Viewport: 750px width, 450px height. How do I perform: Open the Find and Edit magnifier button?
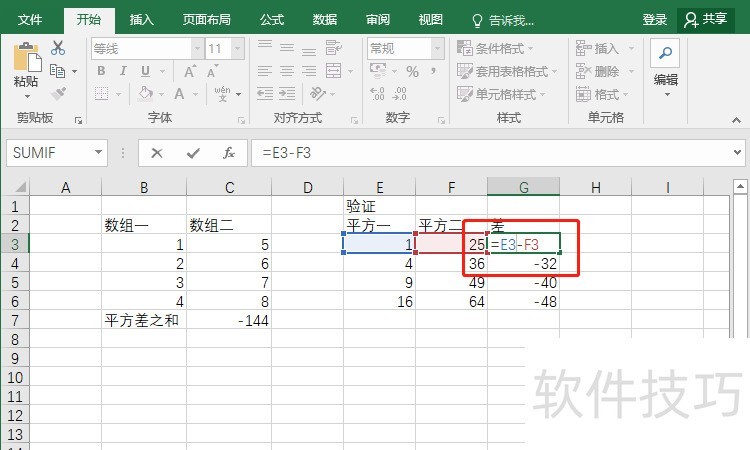[x=665, y=53]
